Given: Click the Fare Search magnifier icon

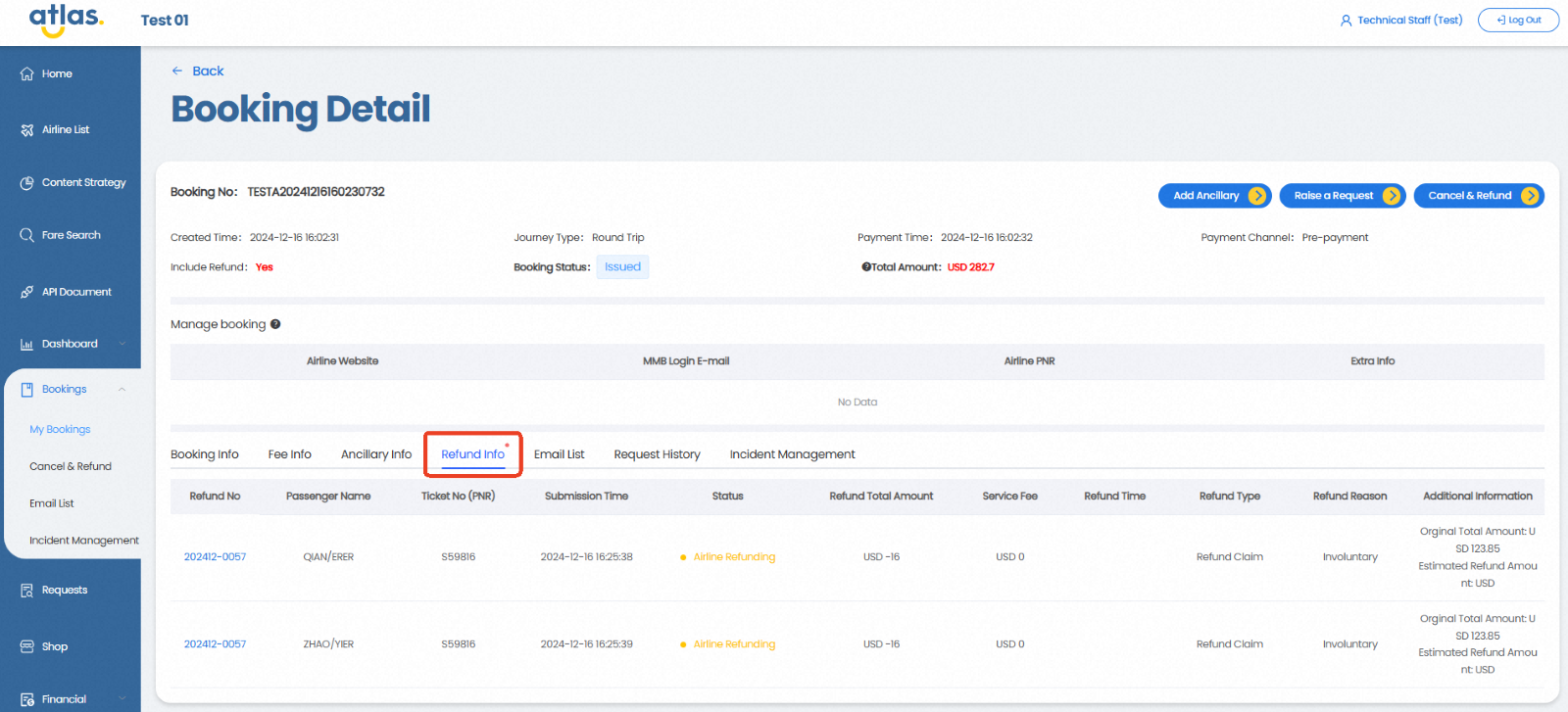Looking at the screenshot, I should [26, 235].
